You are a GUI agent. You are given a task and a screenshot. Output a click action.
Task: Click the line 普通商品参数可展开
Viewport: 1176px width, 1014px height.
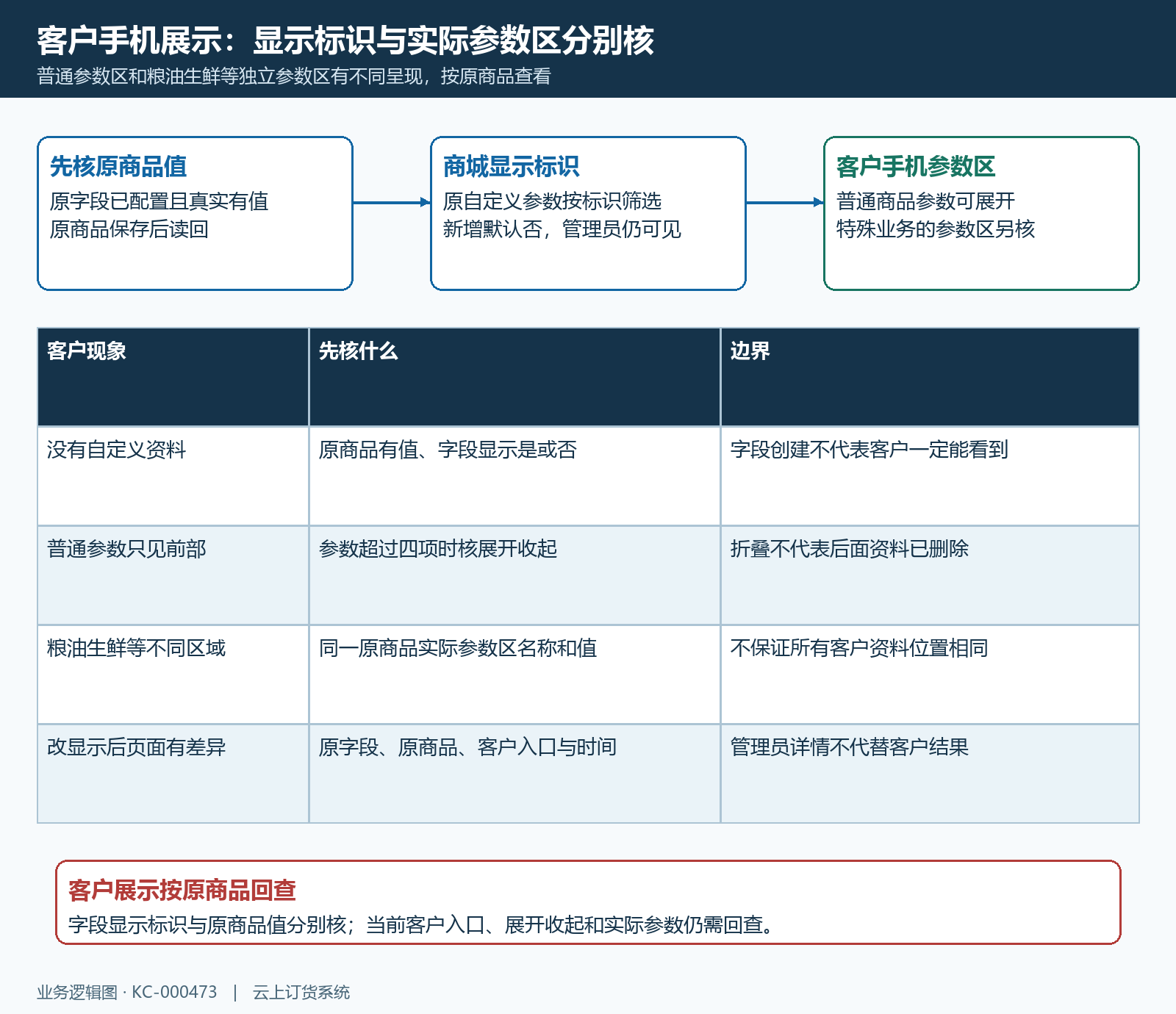point(925,201)
